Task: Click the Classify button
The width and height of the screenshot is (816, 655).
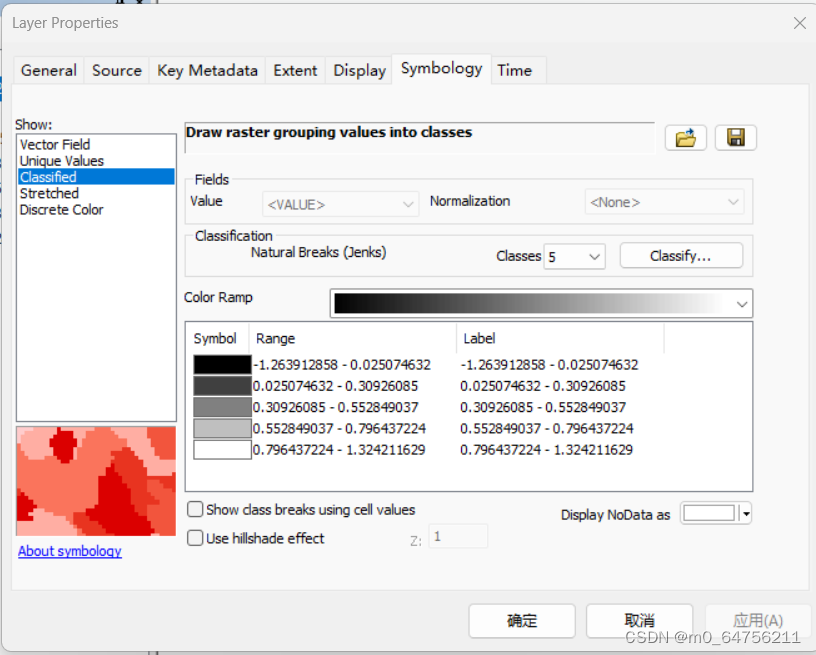Action: point(681,255)
